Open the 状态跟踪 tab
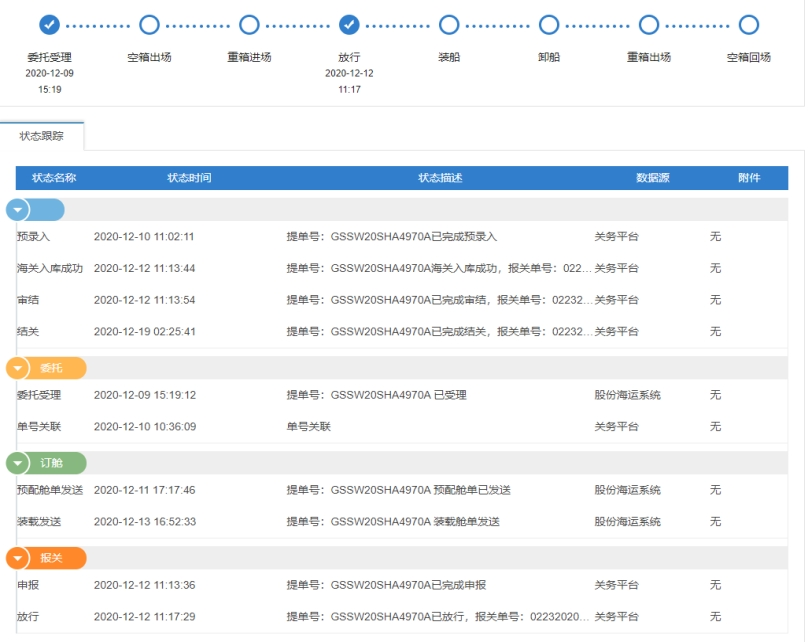Screen dimensions: 808x643 point(42,136)
